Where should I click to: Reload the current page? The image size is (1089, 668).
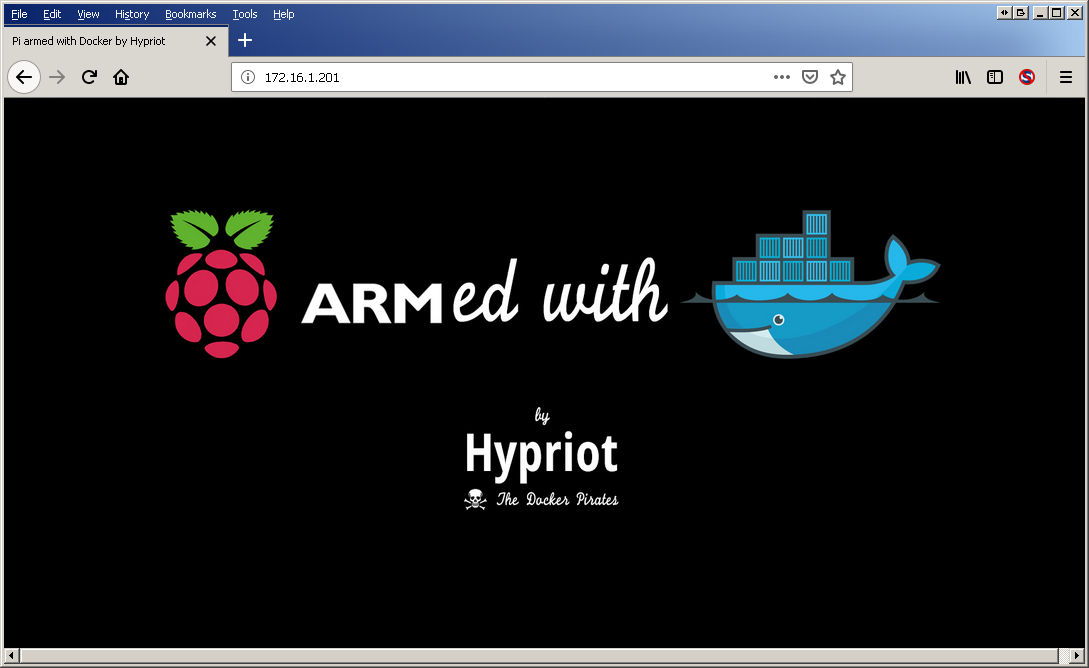89,77
